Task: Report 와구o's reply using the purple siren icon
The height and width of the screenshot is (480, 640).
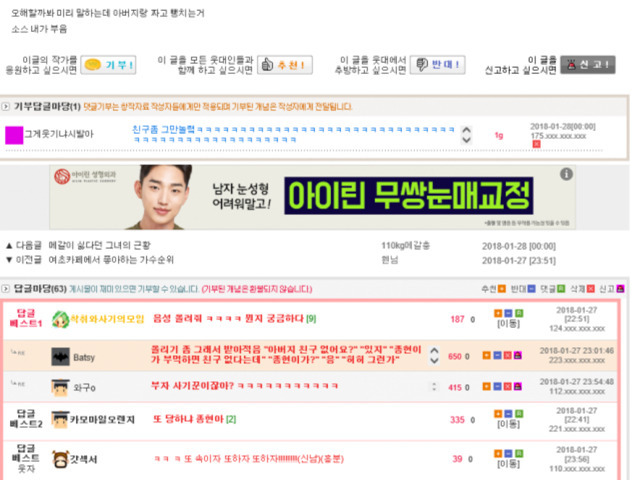Action: point(518,386)
